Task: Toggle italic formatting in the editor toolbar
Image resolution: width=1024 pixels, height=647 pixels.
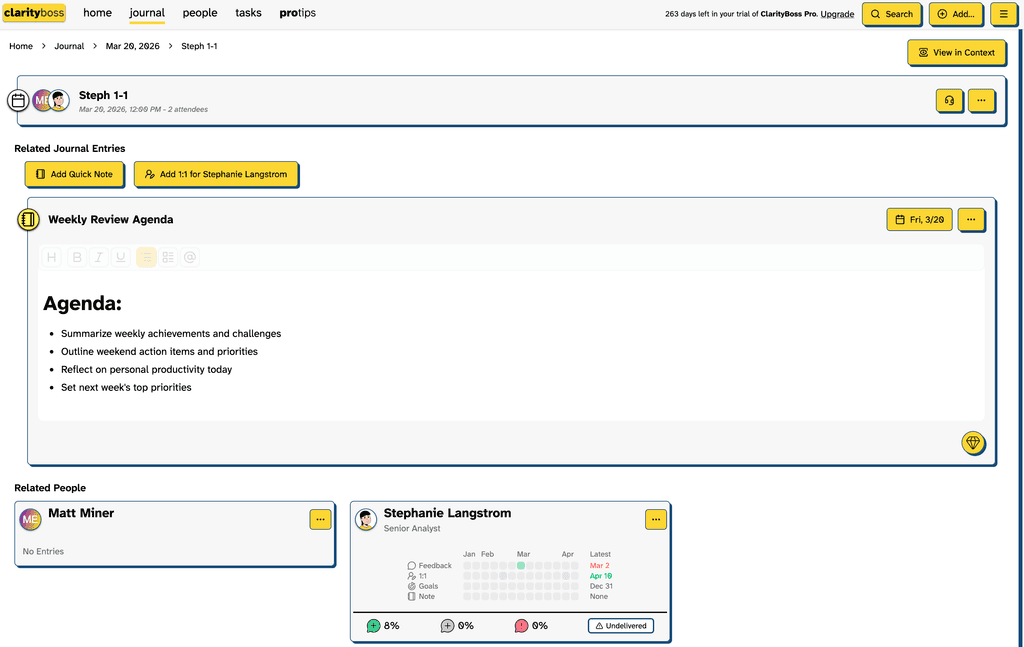Action: pos(99,257)
